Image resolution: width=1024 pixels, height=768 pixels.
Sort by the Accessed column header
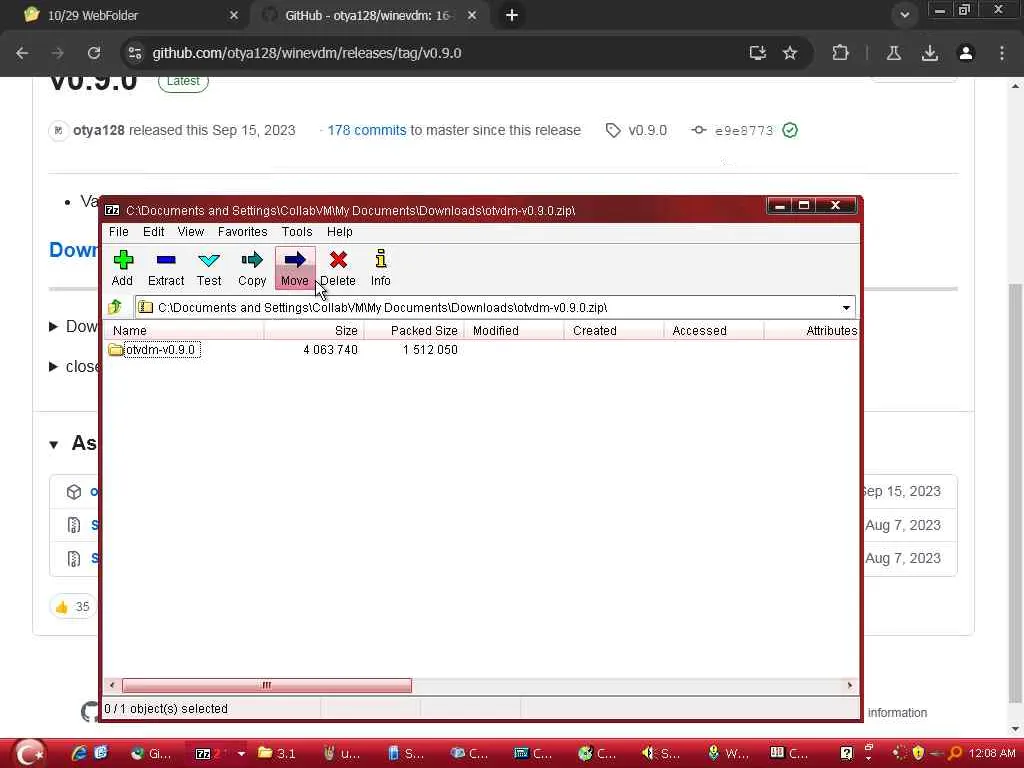point(714,330)
